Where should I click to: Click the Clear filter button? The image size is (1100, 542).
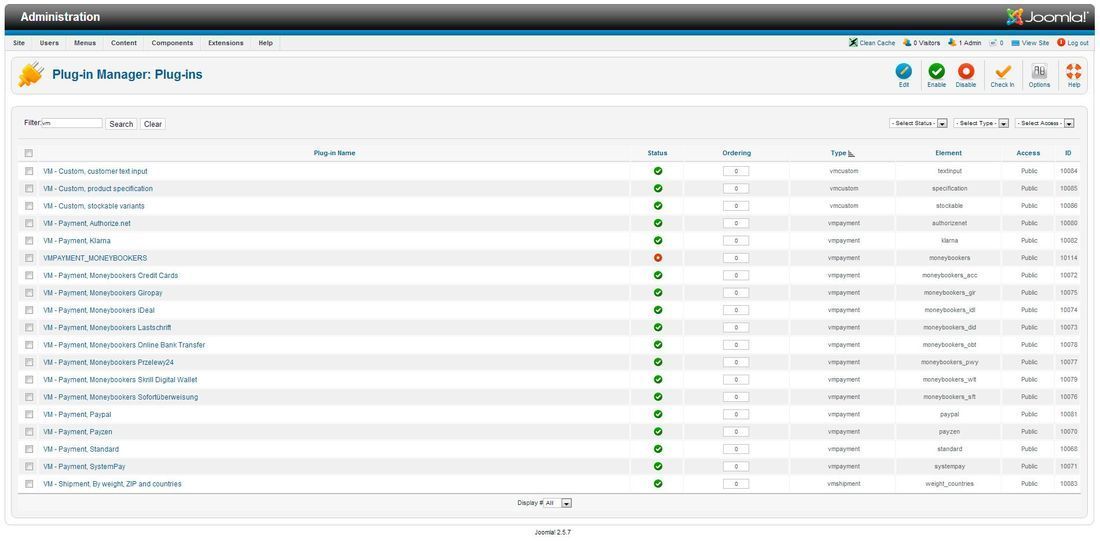pos(153,124)
